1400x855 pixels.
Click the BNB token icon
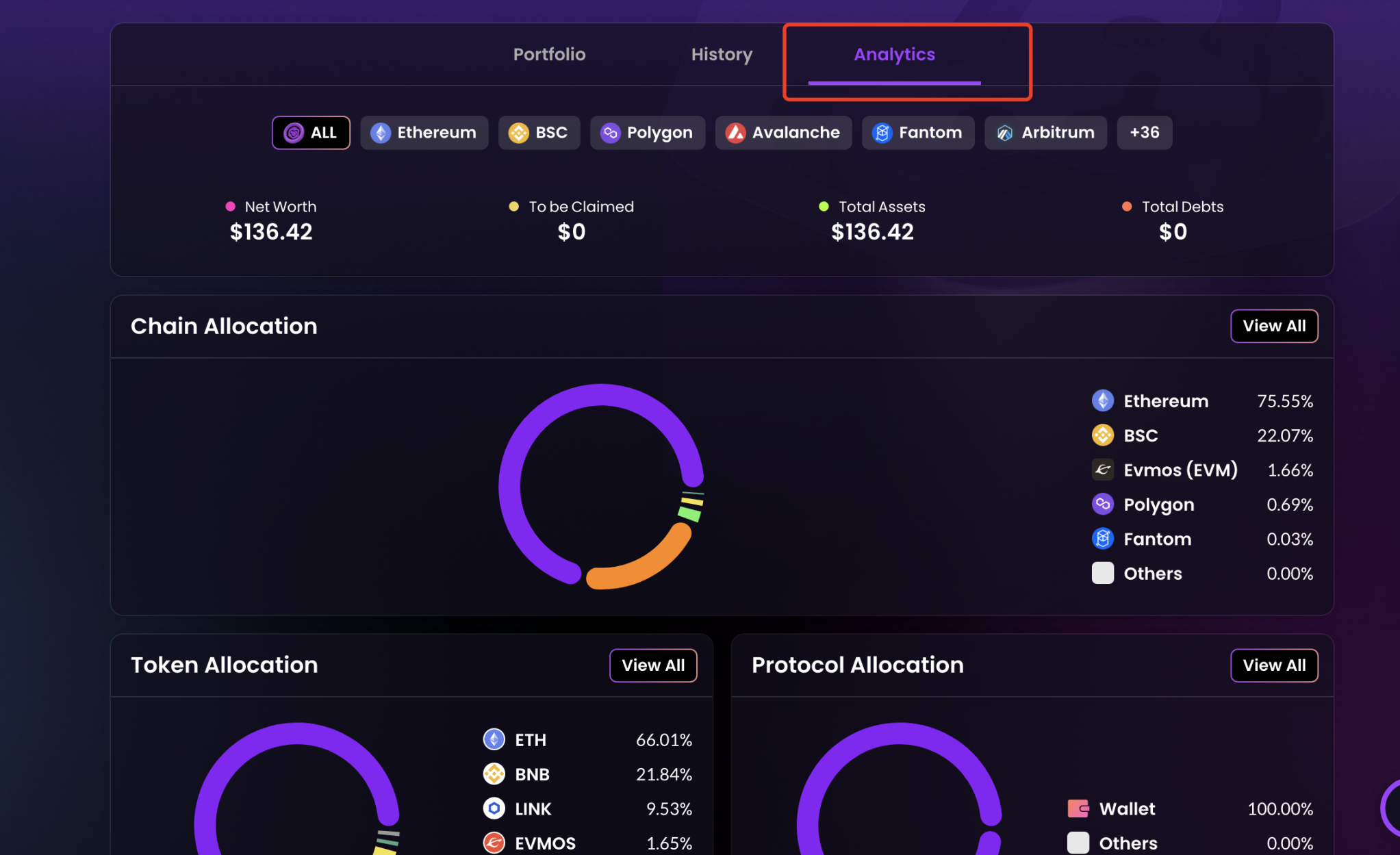[494, 774]
